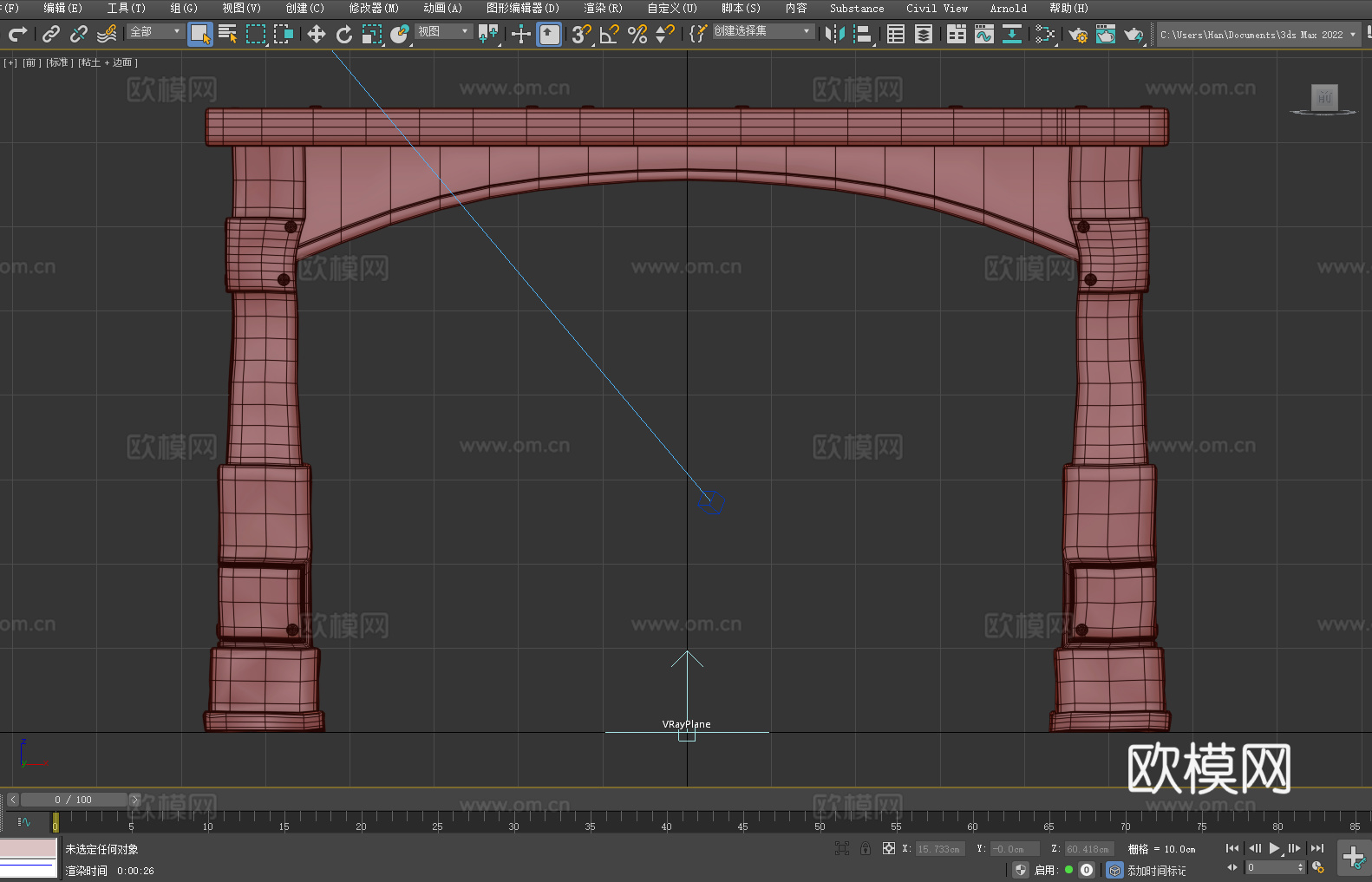Click the Set Key plus button
1372x882 pixels.
[x=1354, y=858]
